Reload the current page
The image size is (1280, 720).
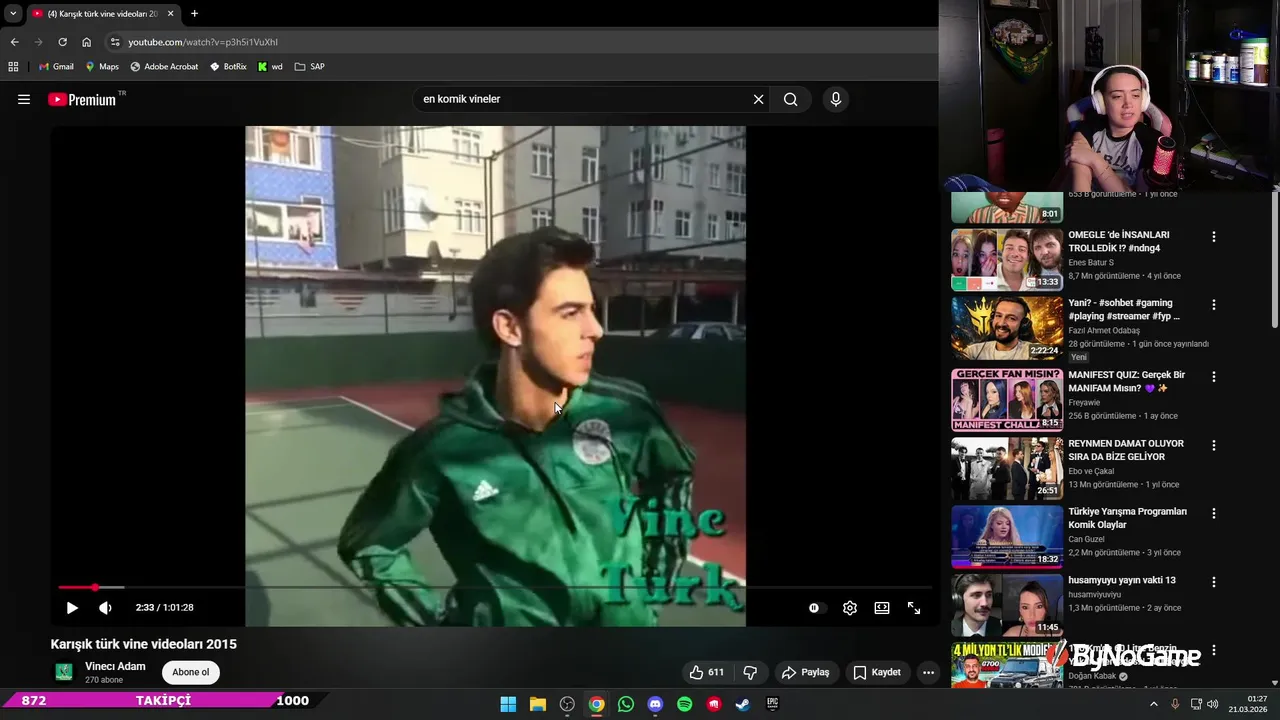pyautogui.click(x=62, y=42)
